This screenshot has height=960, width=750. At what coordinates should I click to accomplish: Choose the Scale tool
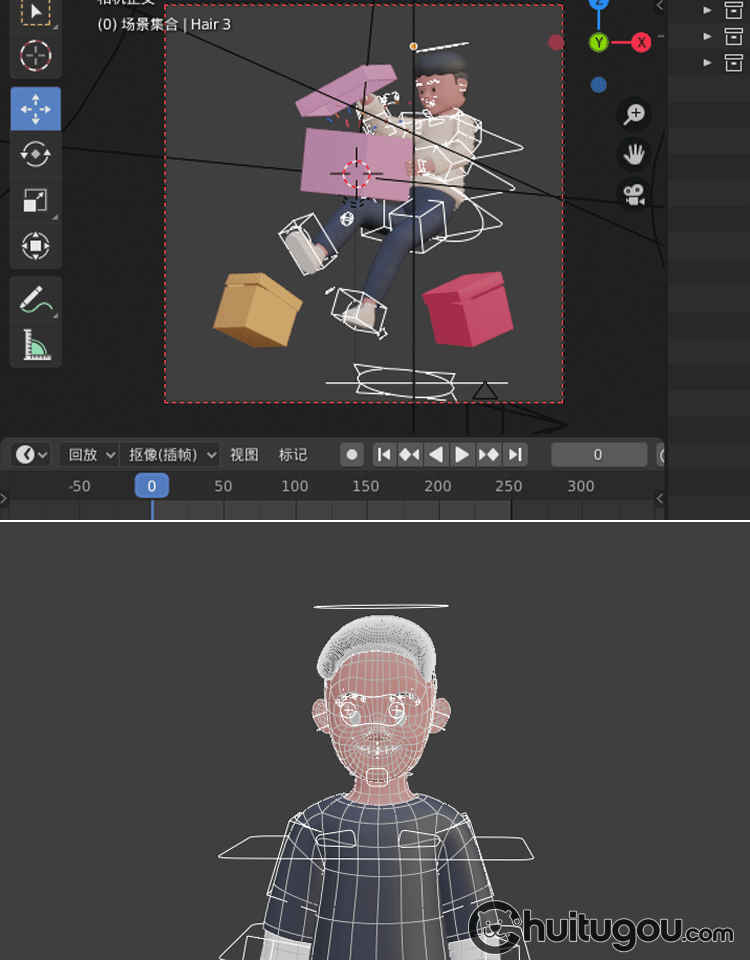click(35, 200)
